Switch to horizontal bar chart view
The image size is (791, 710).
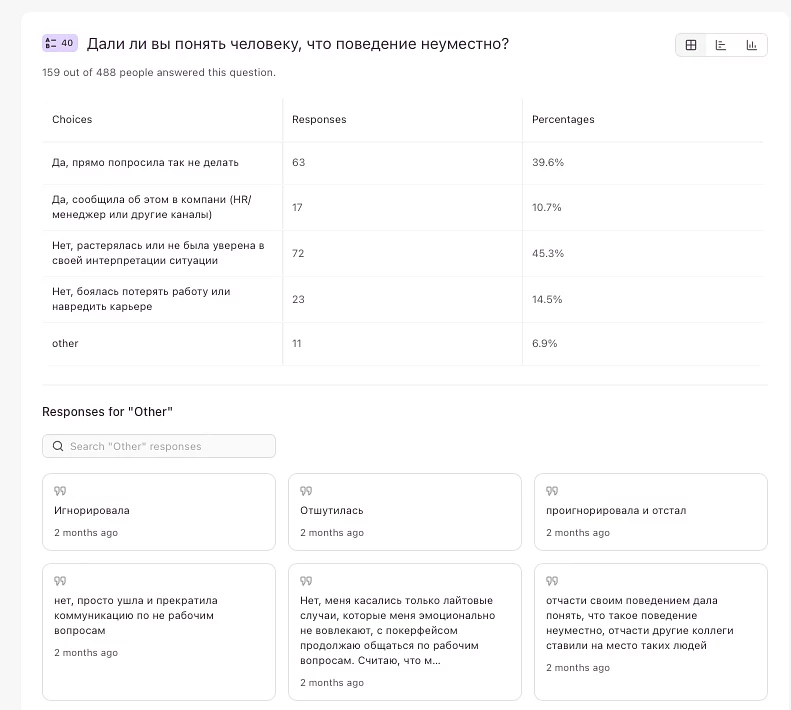[x=721, y=45]
